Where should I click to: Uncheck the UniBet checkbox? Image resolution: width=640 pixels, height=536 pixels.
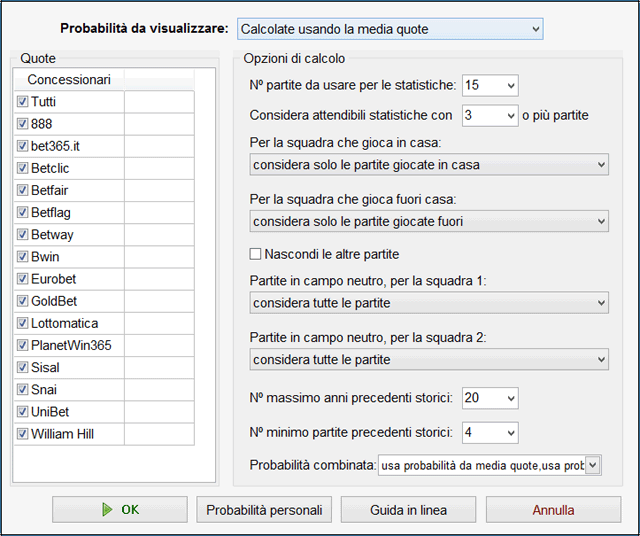click(22, 411)
